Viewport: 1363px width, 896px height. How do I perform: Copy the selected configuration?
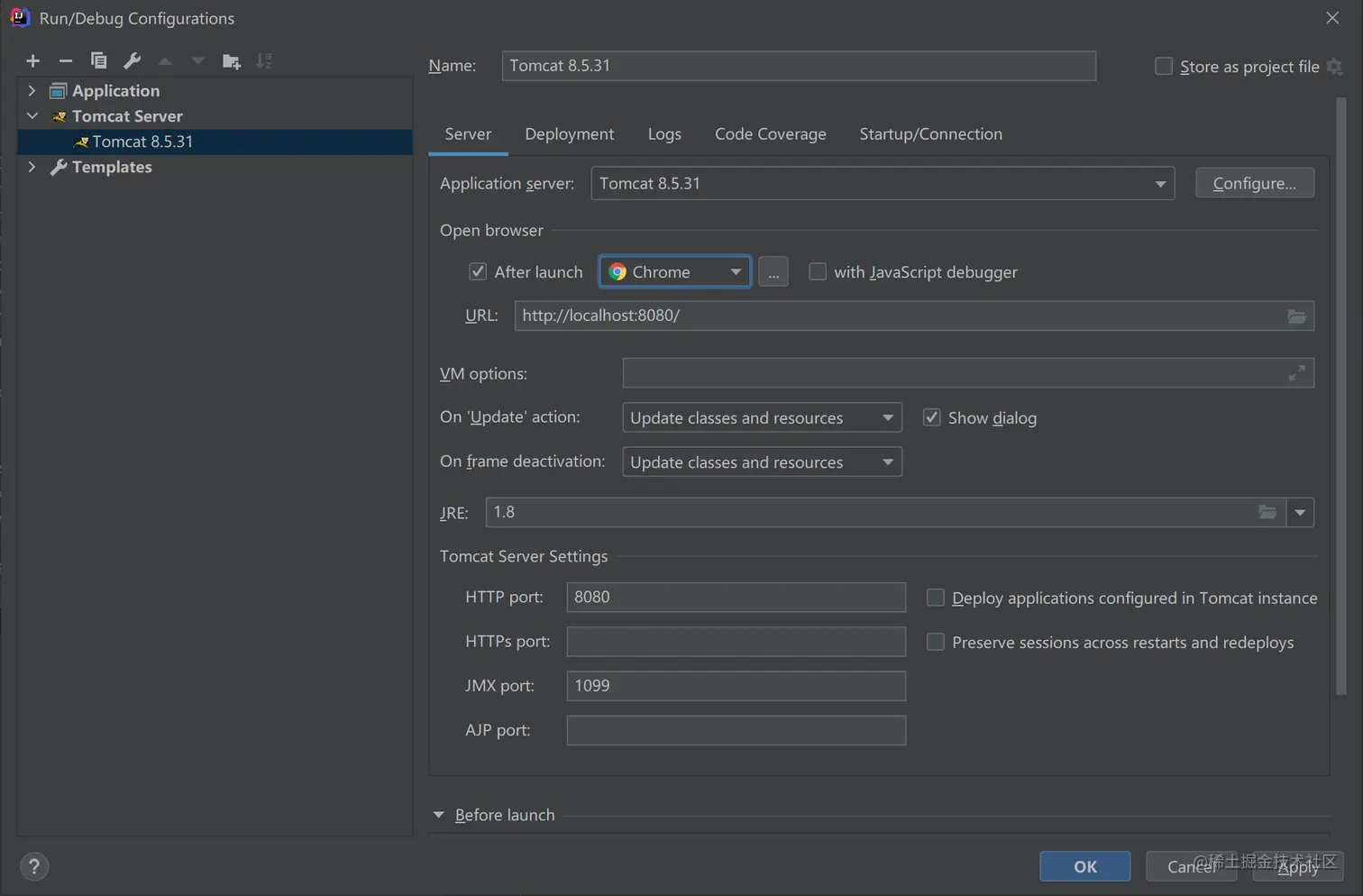99,60
